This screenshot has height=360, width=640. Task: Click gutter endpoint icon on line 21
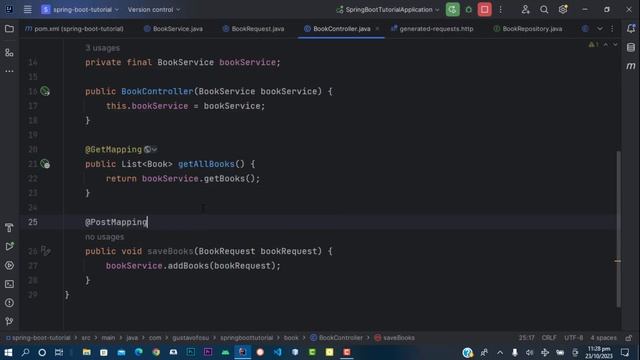tap(45, 164)
